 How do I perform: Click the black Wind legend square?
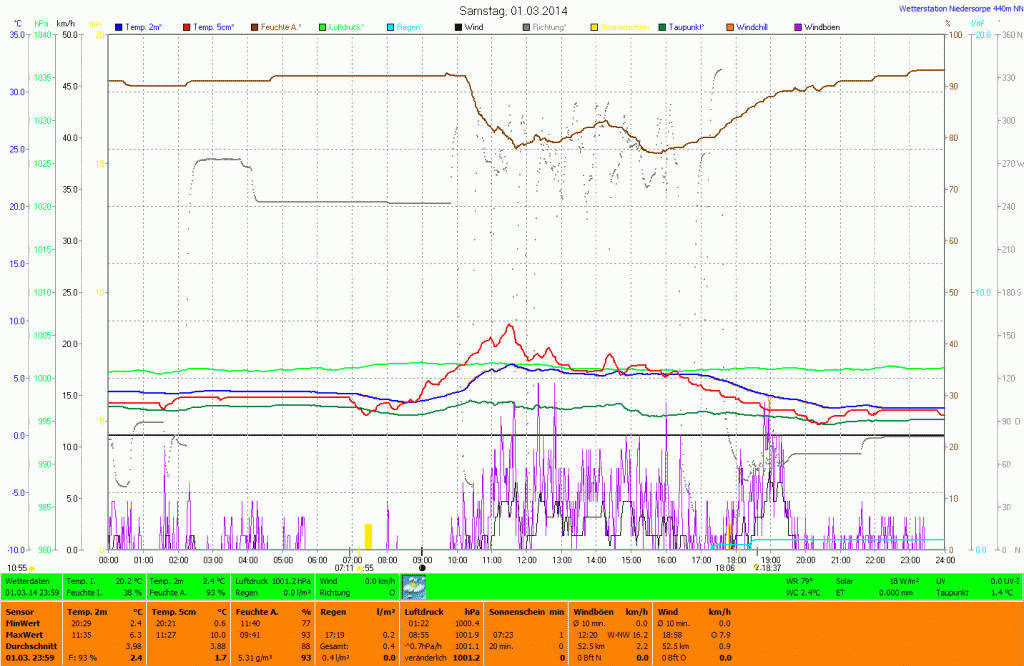tap(455, 25)
